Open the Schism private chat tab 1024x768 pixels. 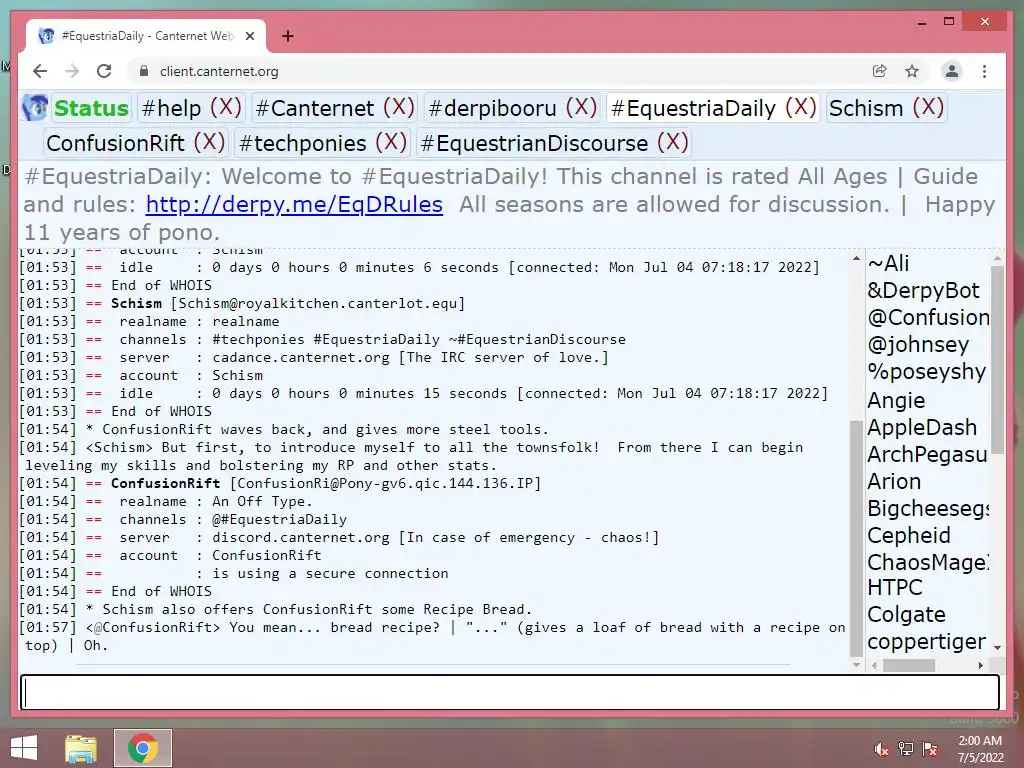pyautogui.click(x=866, y=108)
